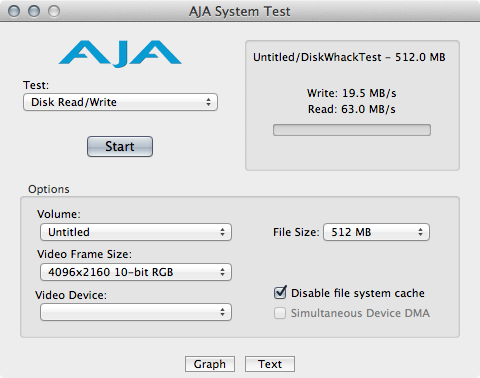Screen dimensions: 480x378
Task: Click the Volume: label
Action: pyautogui.click(x=59, y=214)
